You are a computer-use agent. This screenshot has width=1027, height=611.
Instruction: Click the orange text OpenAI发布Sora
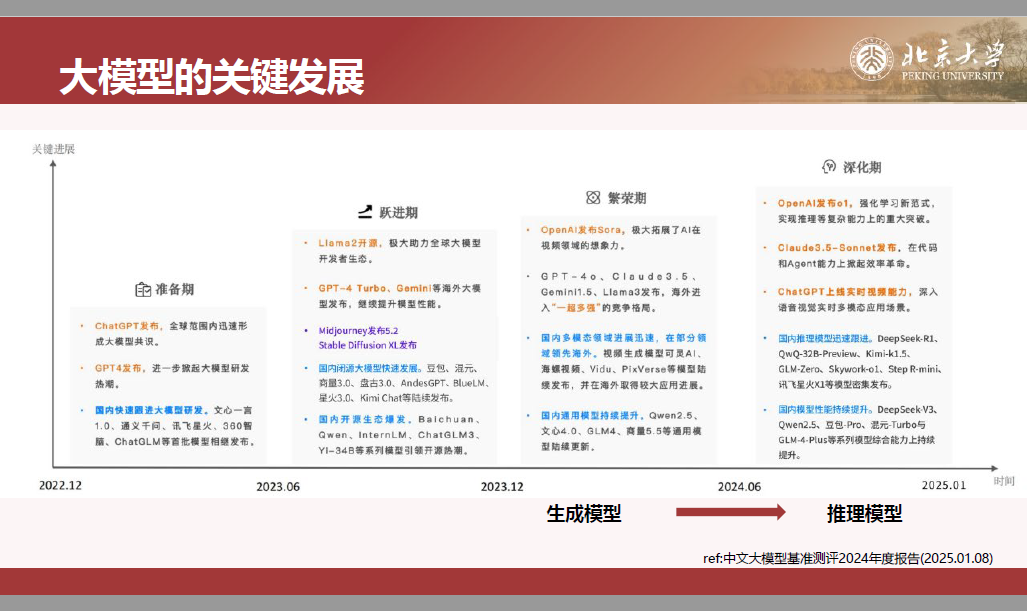(x=582, y=230)
